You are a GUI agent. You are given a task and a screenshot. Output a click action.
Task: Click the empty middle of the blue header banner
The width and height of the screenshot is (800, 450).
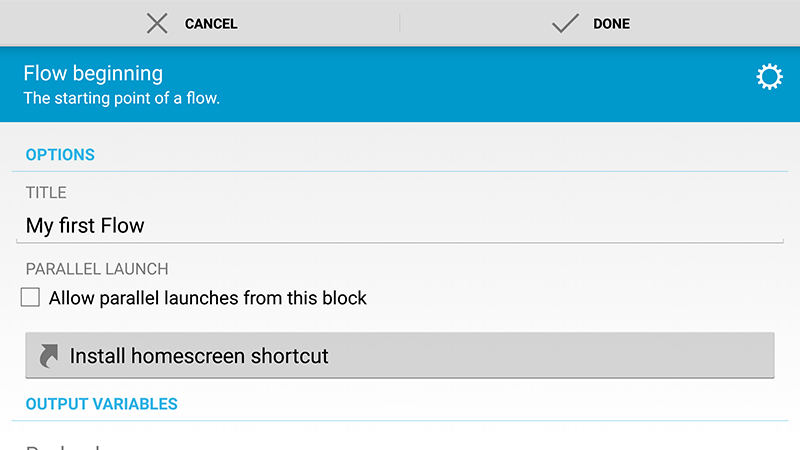click(x=459, y=84)
